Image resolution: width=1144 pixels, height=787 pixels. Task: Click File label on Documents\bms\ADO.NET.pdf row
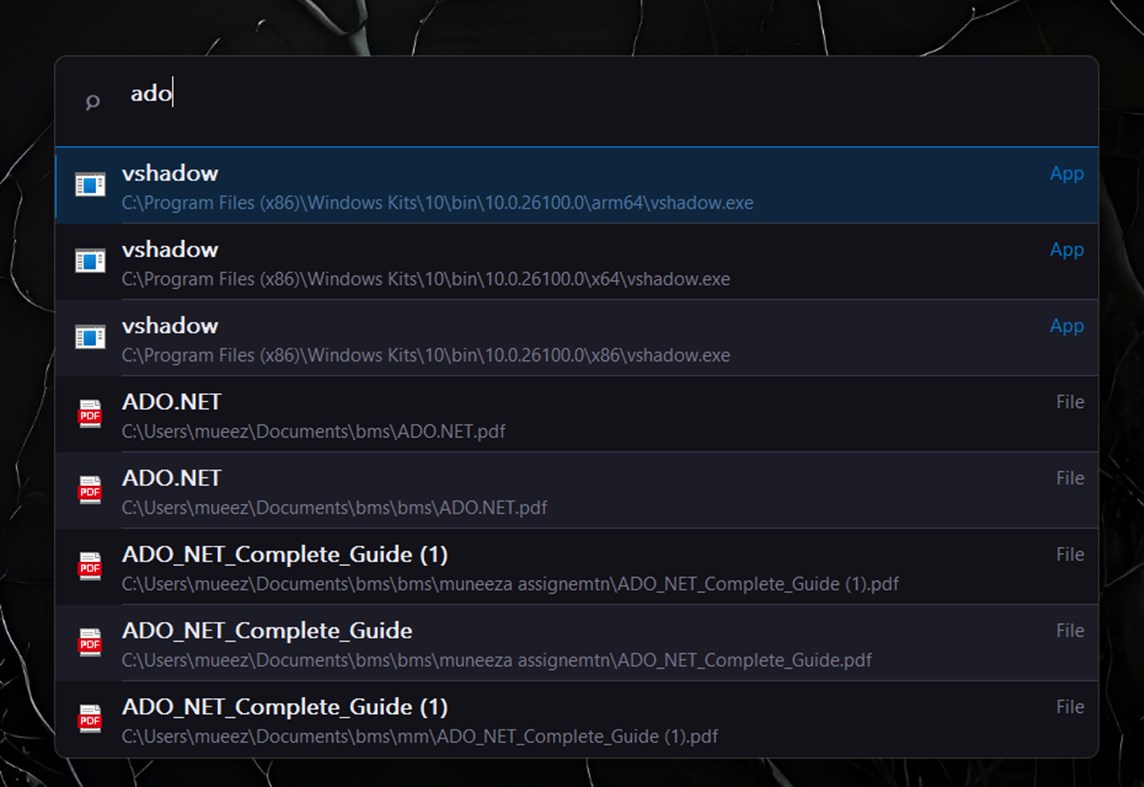click(x=1070, y=402)
